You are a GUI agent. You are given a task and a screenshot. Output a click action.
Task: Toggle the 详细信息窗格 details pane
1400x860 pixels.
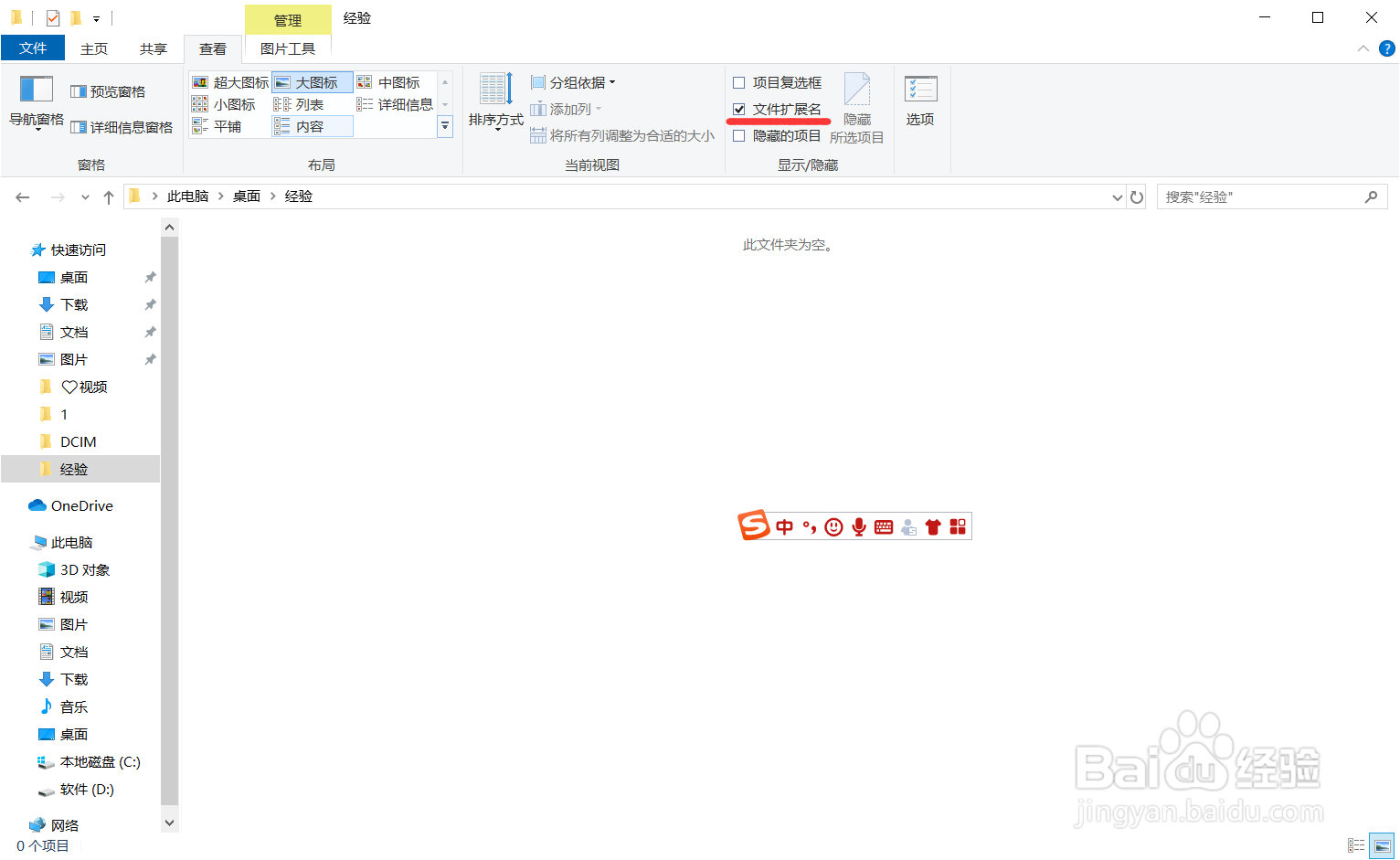(122, 128)
